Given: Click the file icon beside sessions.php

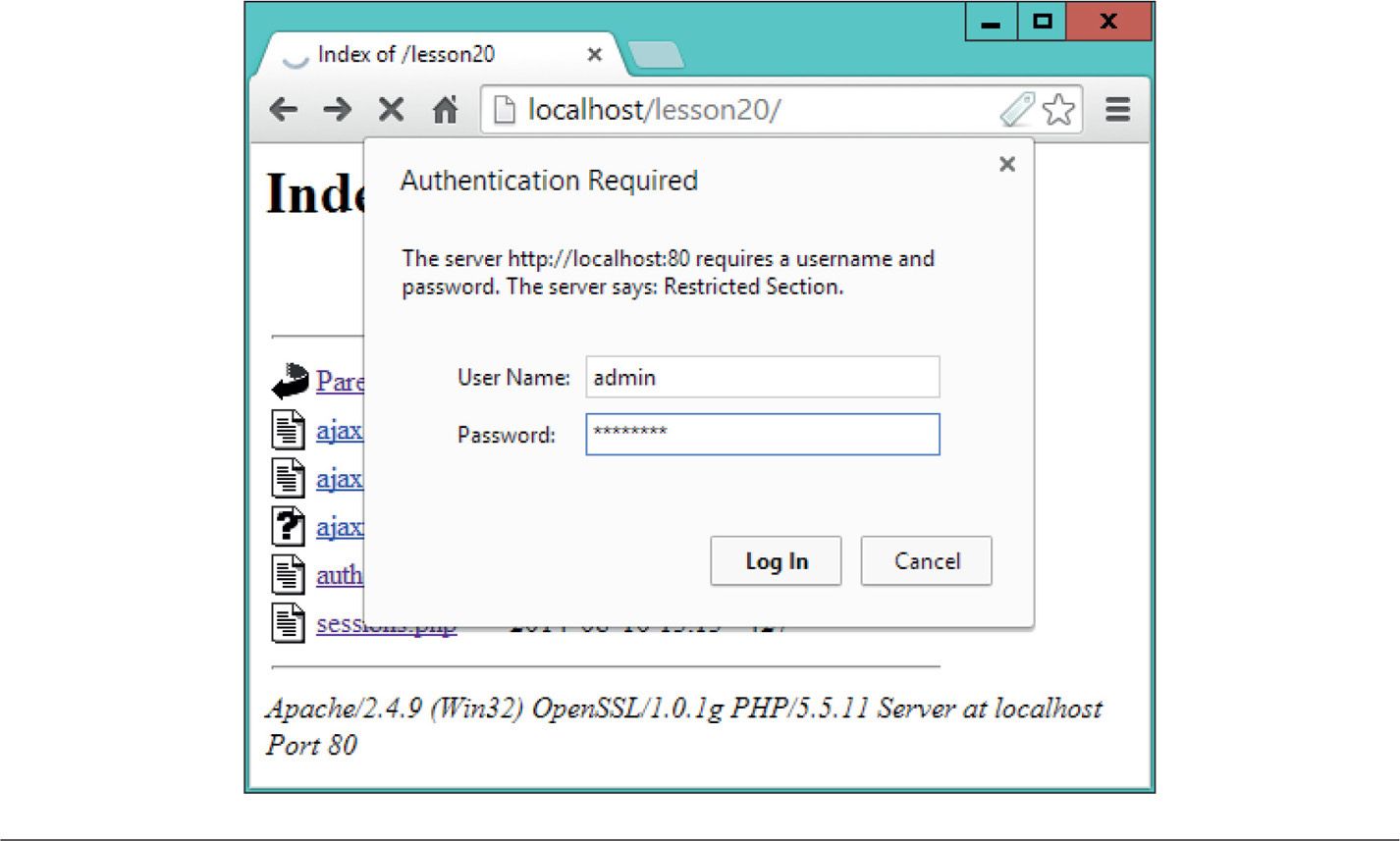Looking at the screenshot, I should click(289, 623).
